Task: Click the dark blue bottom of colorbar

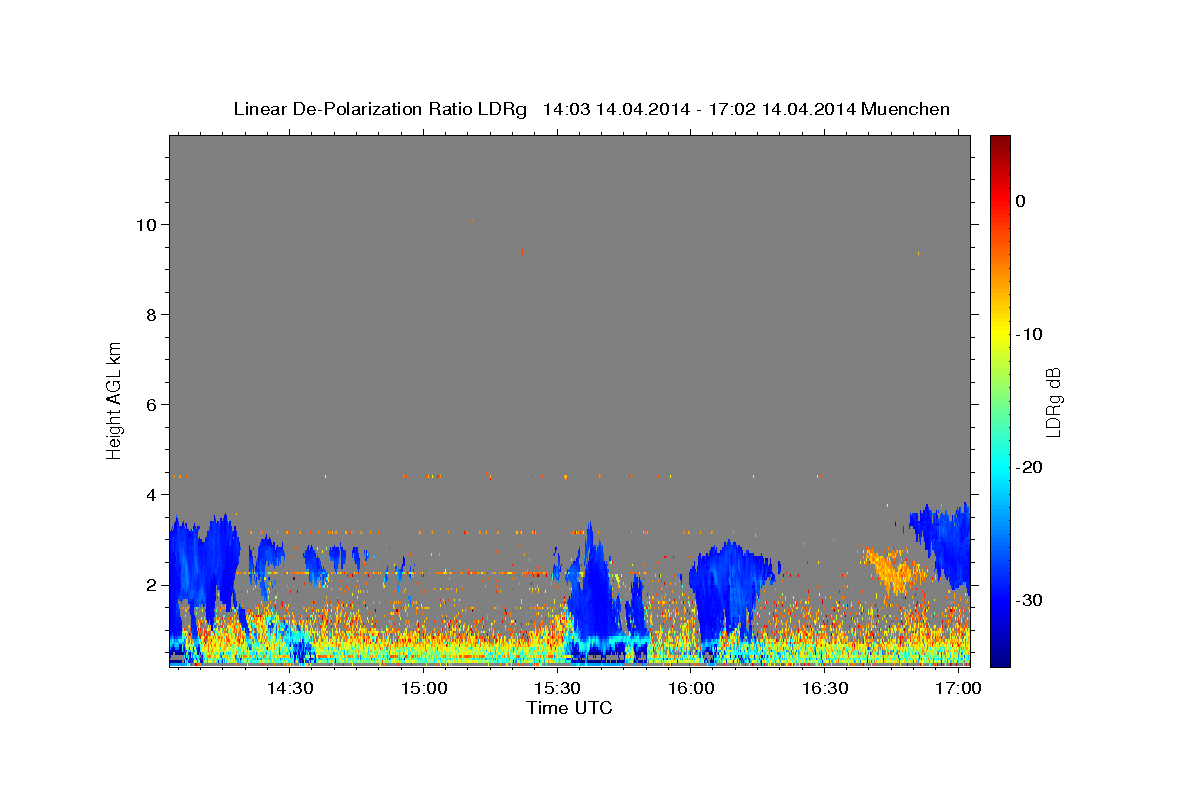Action: point(1000,658)
